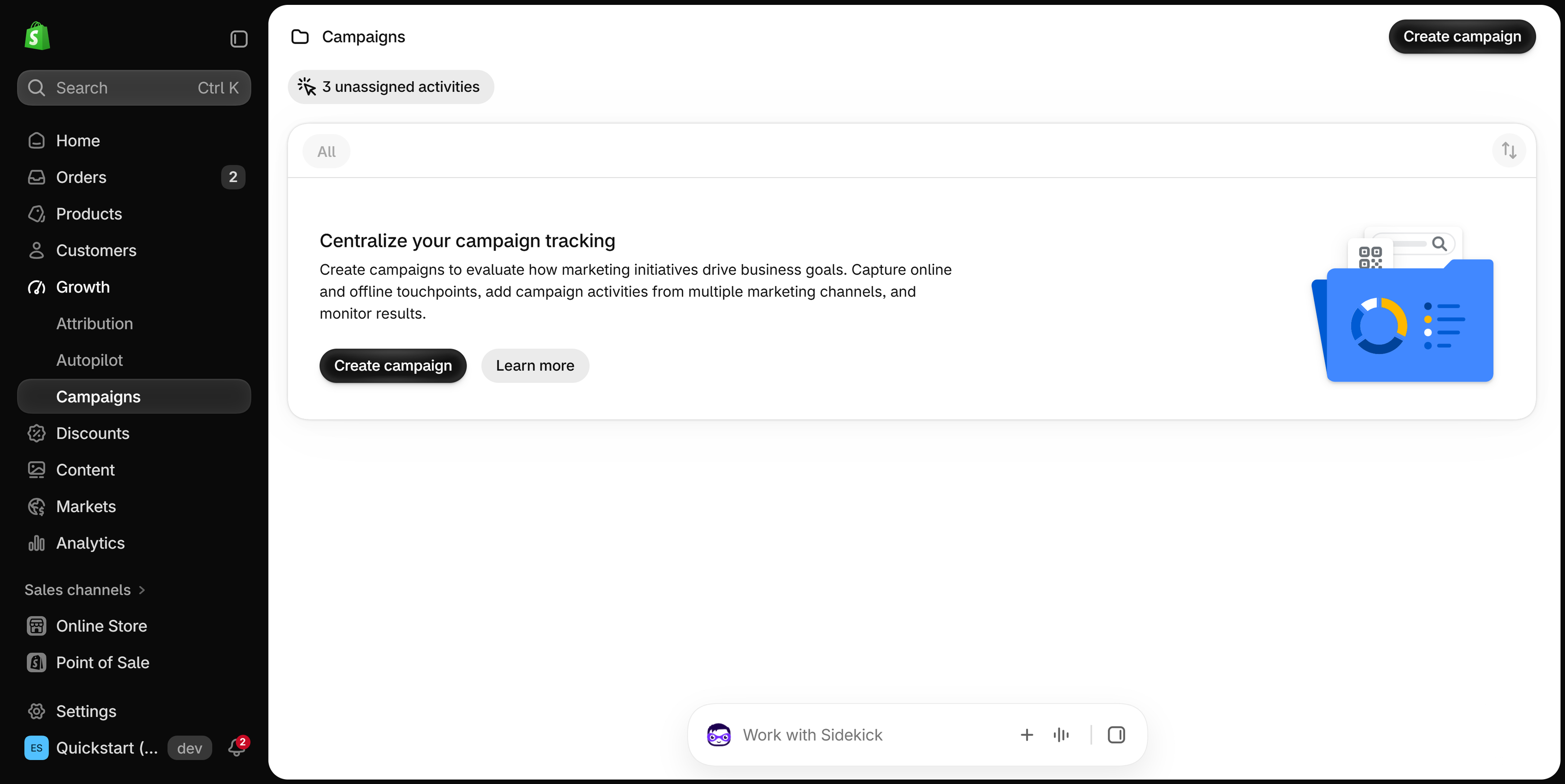The width and height of the screenshot is (1565, 784).
Task: Open Attribution under Growth
Action: 94,324
